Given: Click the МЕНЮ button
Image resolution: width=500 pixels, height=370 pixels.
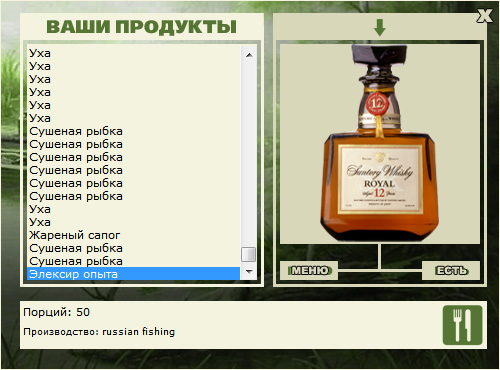Looking at the screenshot, I should pos(309,270).
